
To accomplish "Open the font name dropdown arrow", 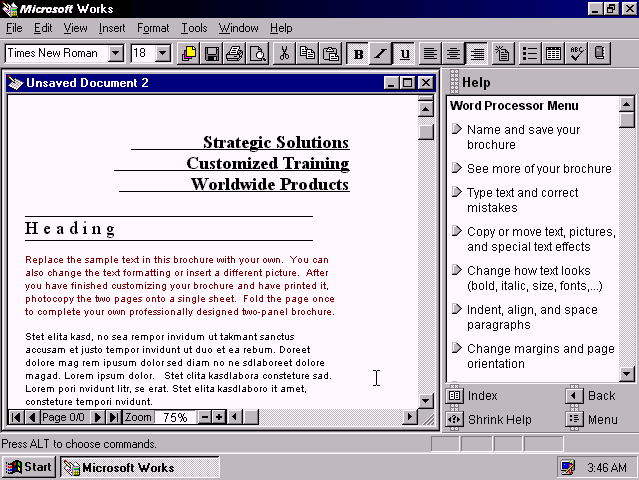I will pyautogui.click(x=116, y=53).
